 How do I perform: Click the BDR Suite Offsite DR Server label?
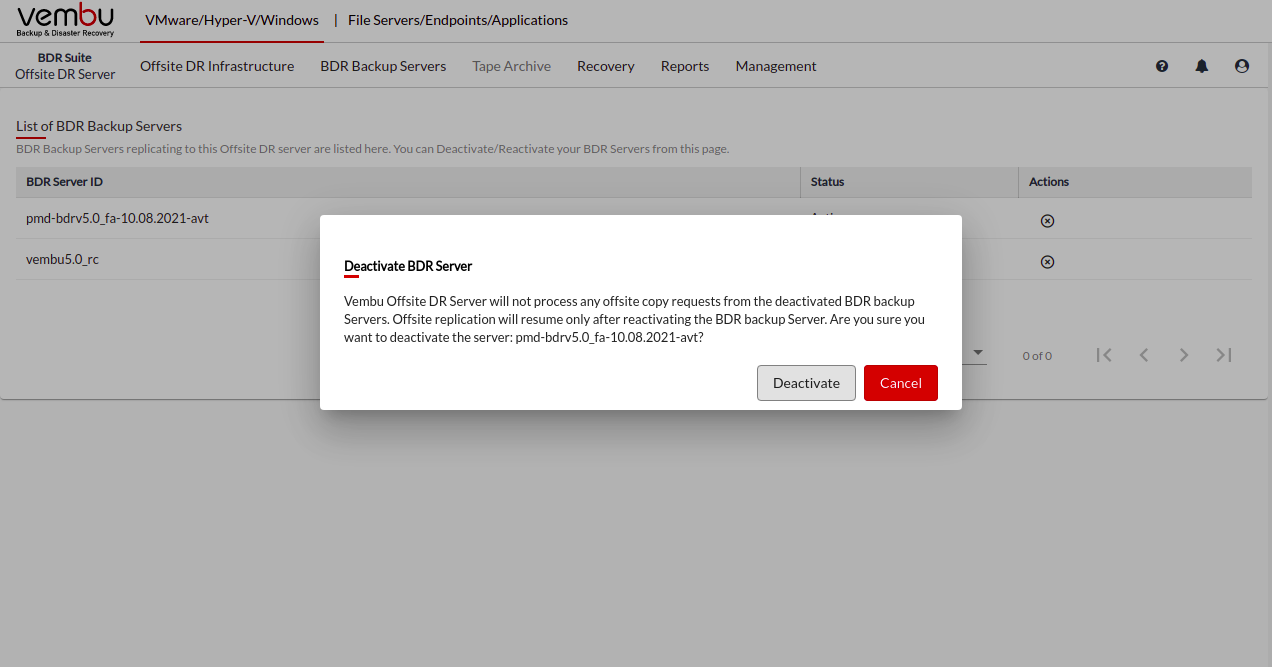(x=65, y=66)
